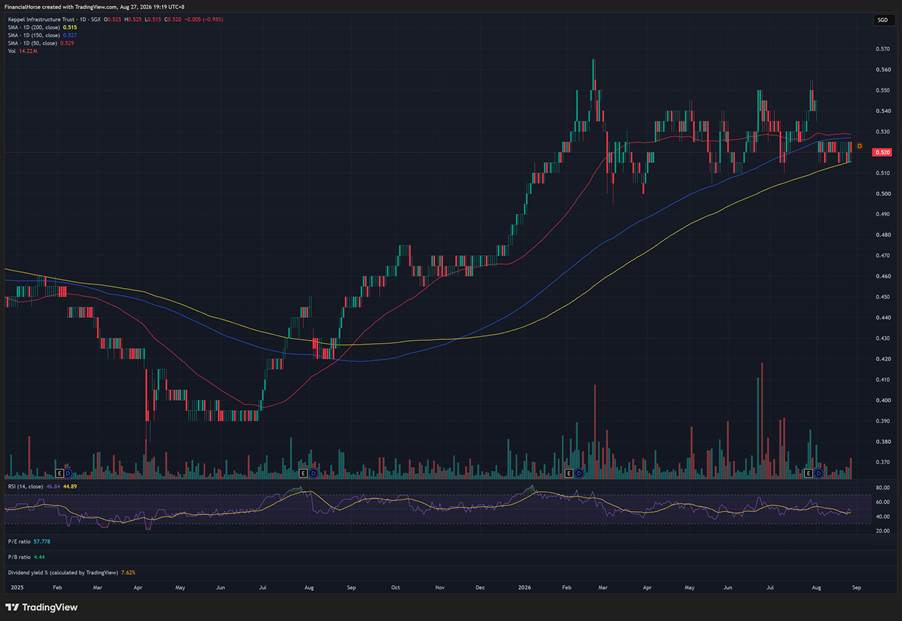Image resolution: width=902 pixels, height=621 pixels.
Task: Click the P/E ratio 57.778 row
Action: pyautogui.click(x=29, y=542)
